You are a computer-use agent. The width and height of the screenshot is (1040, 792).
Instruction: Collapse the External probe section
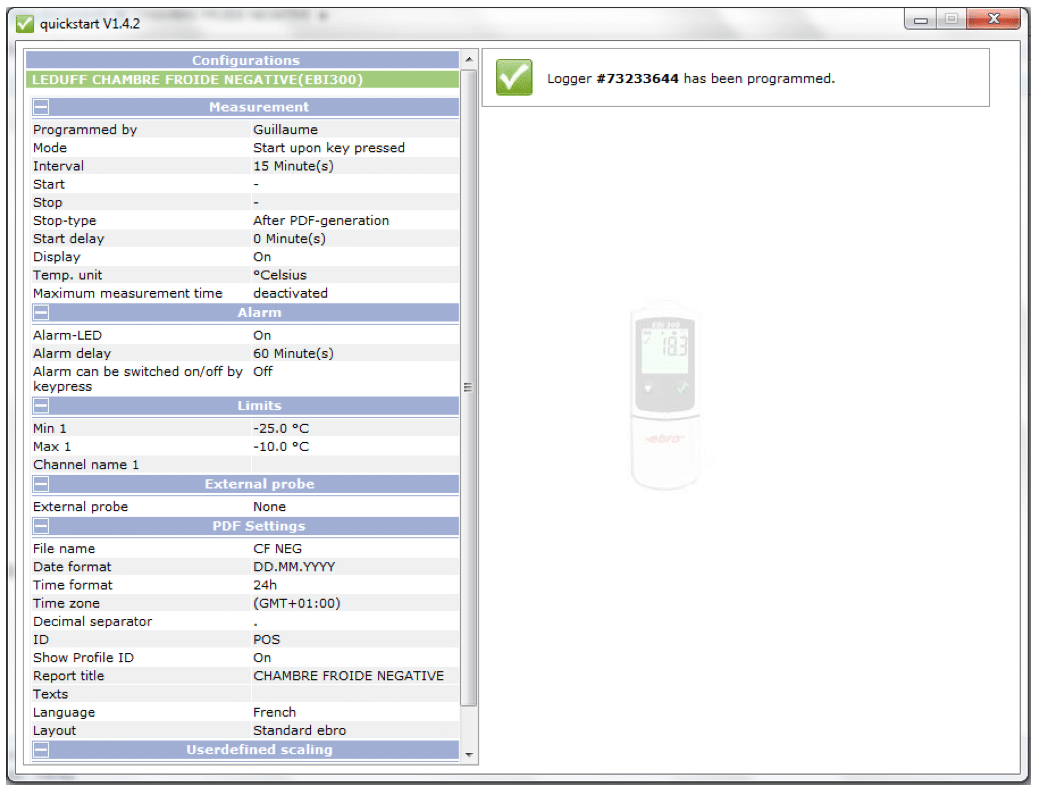point(42,484)
